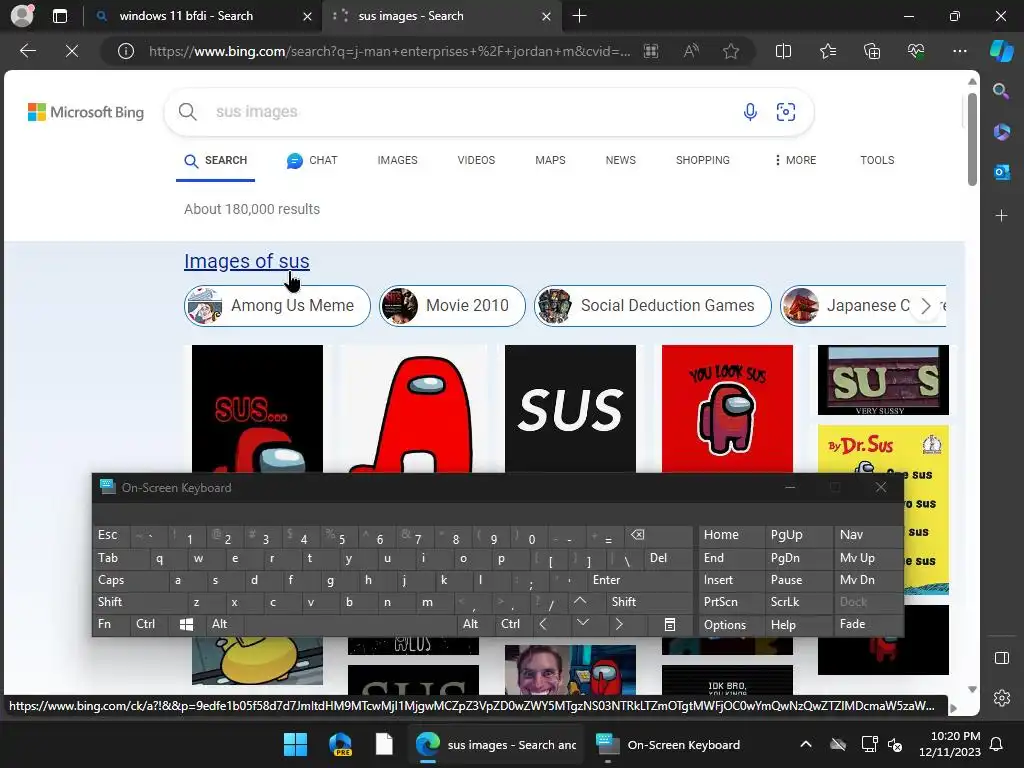Expand the MORE search categories menu

[795, 160]
